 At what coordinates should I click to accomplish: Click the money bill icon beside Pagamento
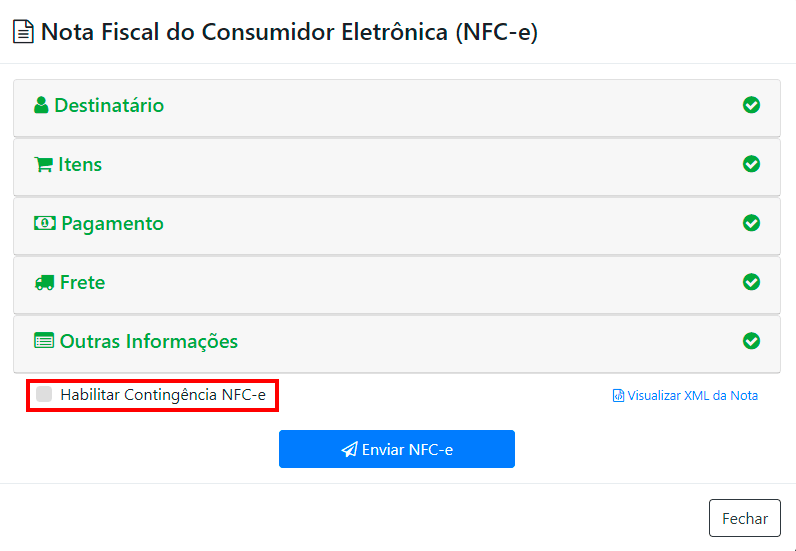(x=45, y=224)
